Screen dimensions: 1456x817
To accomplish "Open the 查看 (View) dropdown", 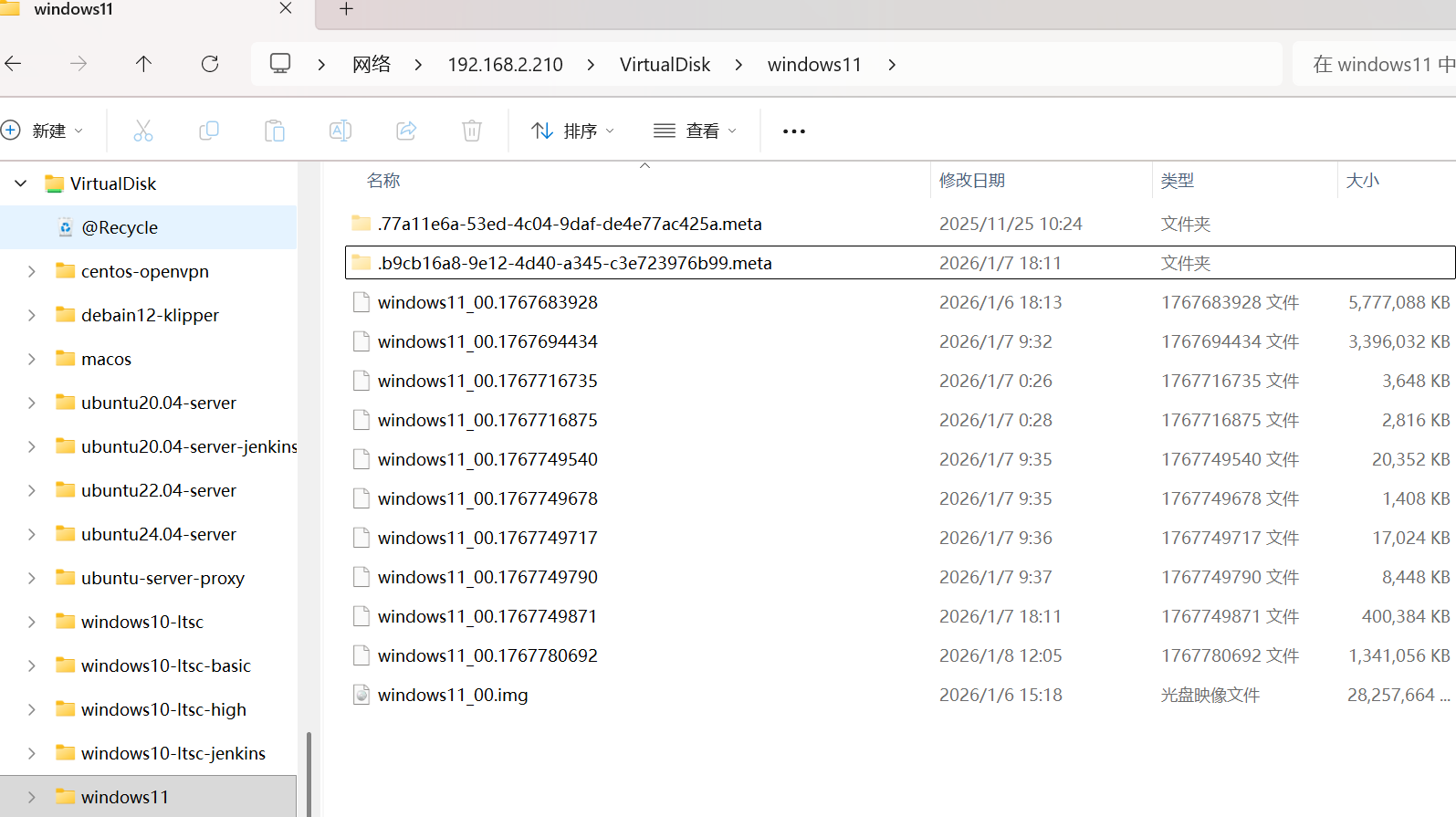I will tap(696, 131).
